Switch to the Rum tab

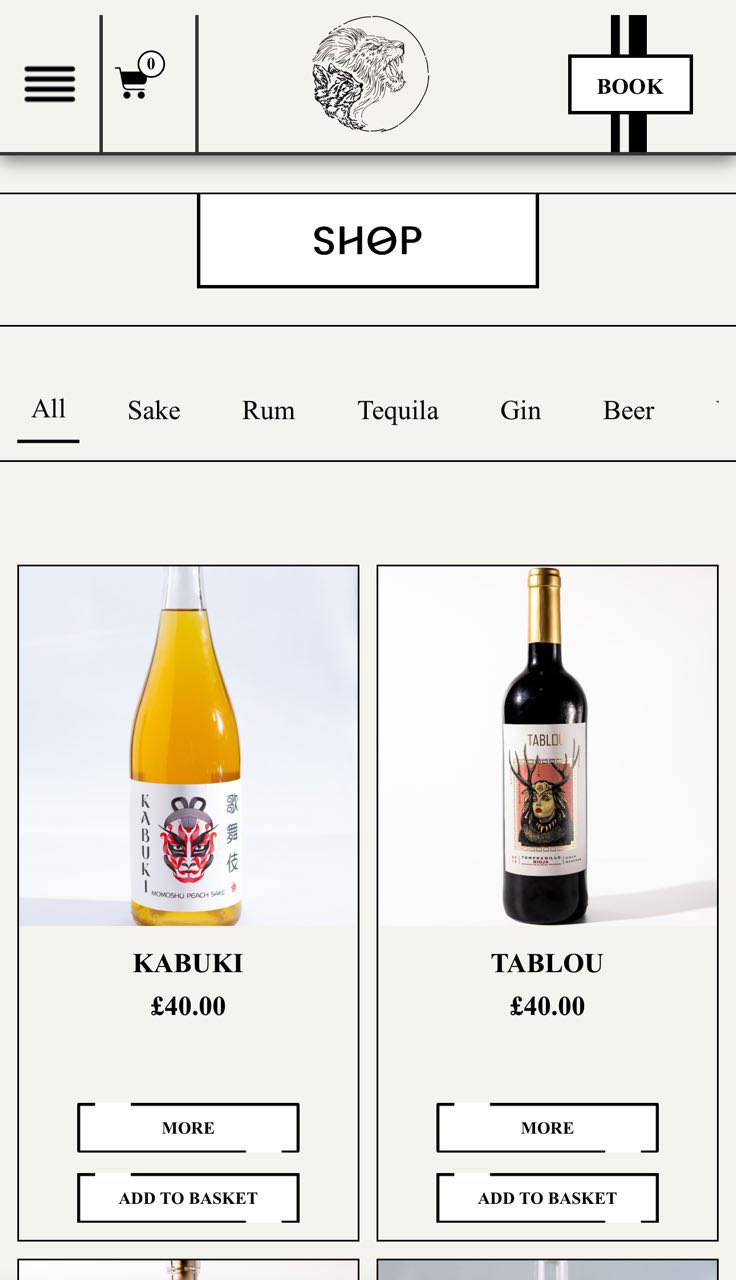pyautogui.click(x=268, y=410)
